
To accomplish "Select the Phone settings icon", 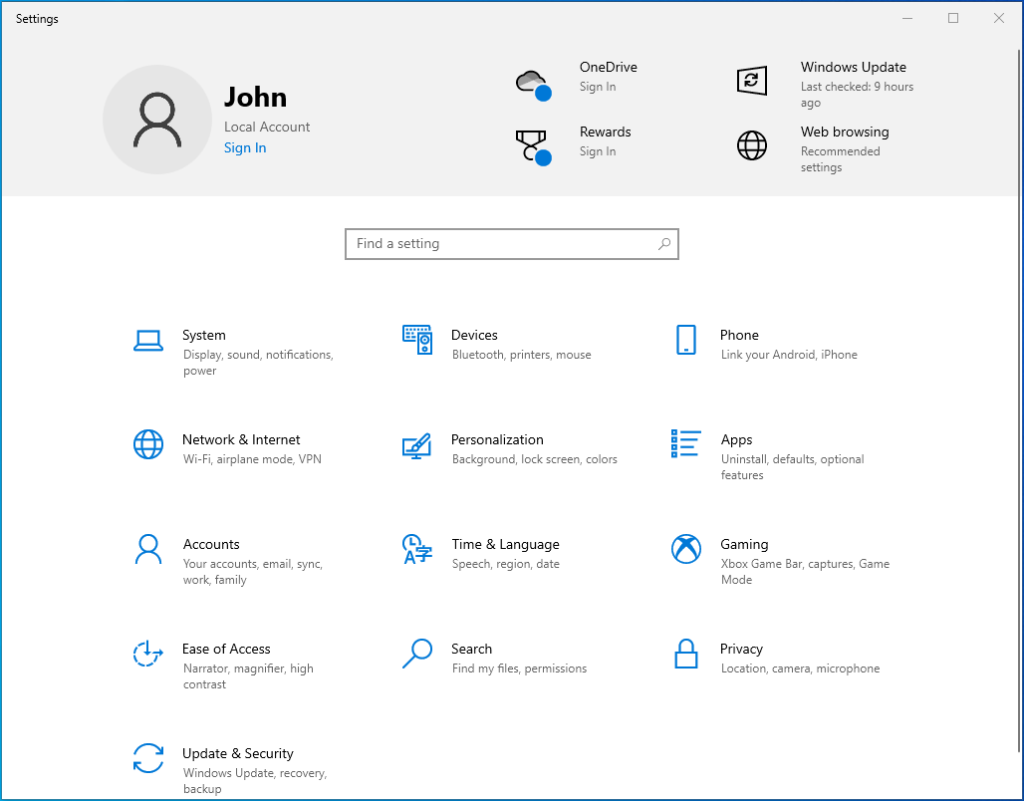I will coord(687,340).
